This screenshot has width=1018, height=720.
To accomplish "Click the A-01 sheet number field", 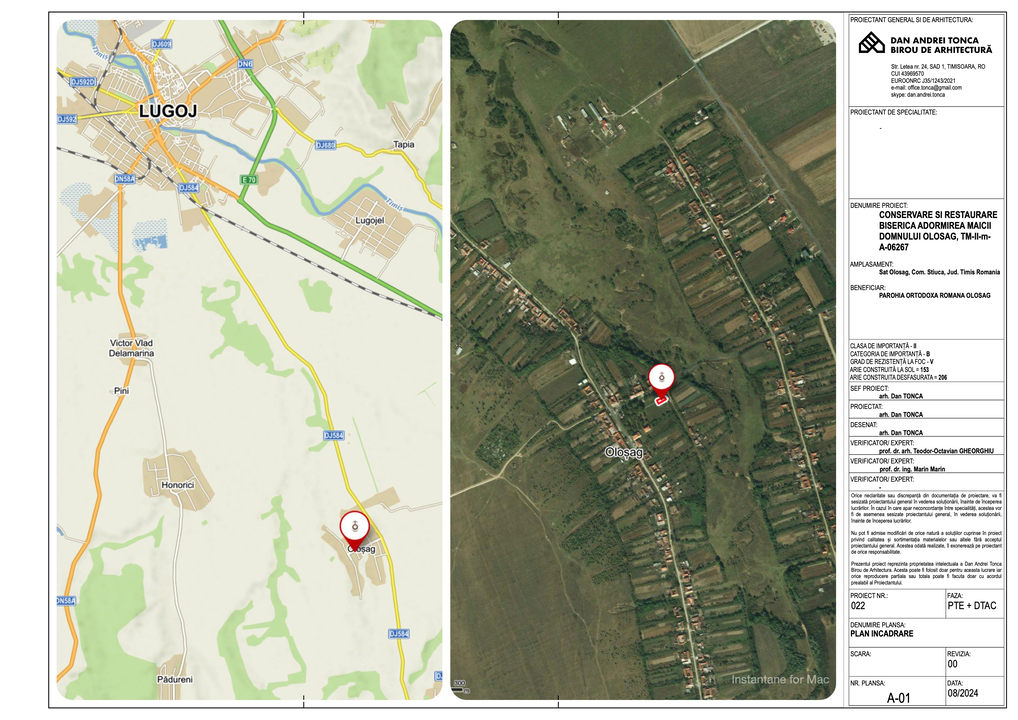I will (899, 699).
